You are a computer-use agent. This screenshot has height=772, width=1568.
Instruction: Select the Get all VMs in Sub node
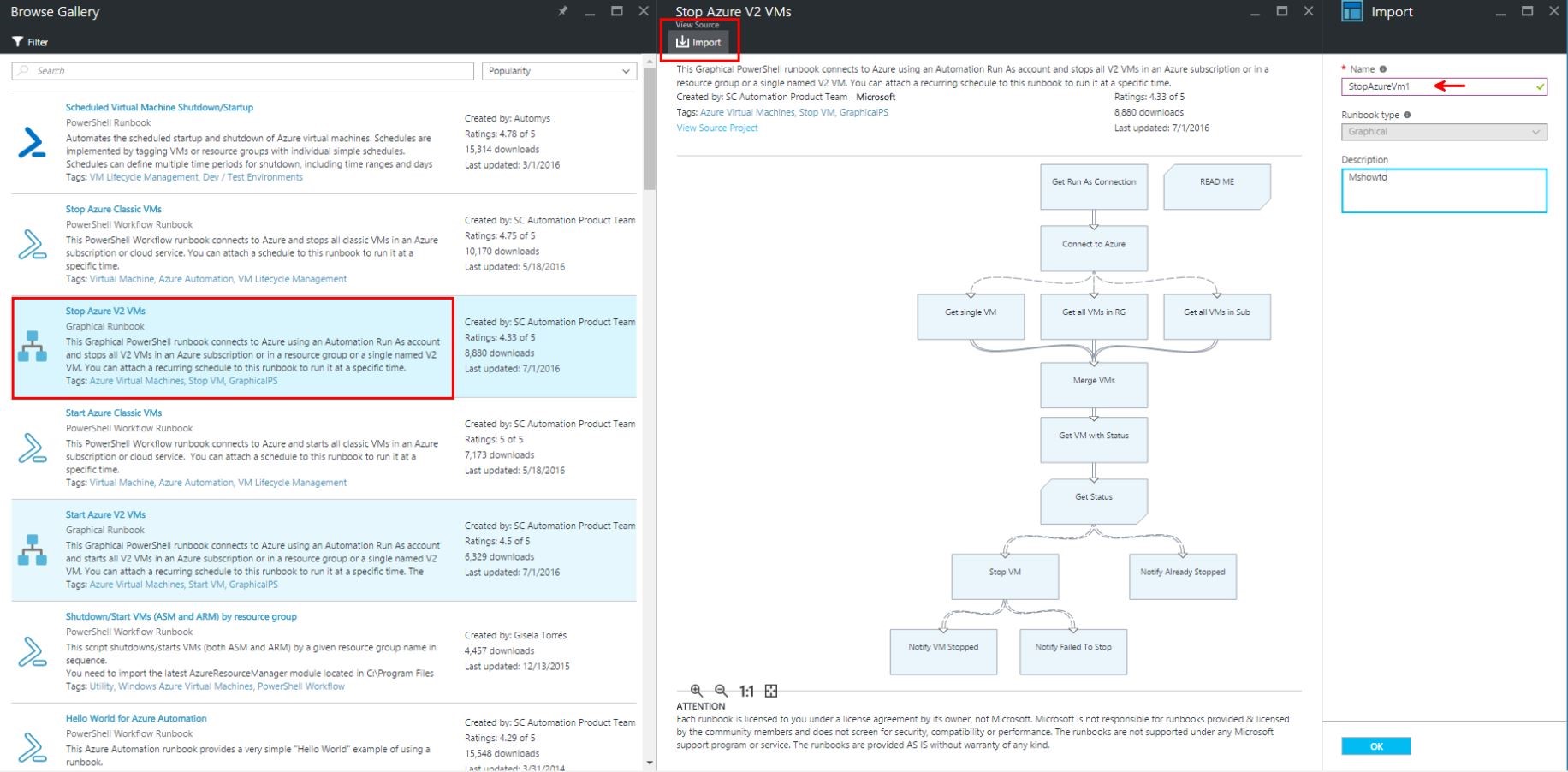(1217, 317)
